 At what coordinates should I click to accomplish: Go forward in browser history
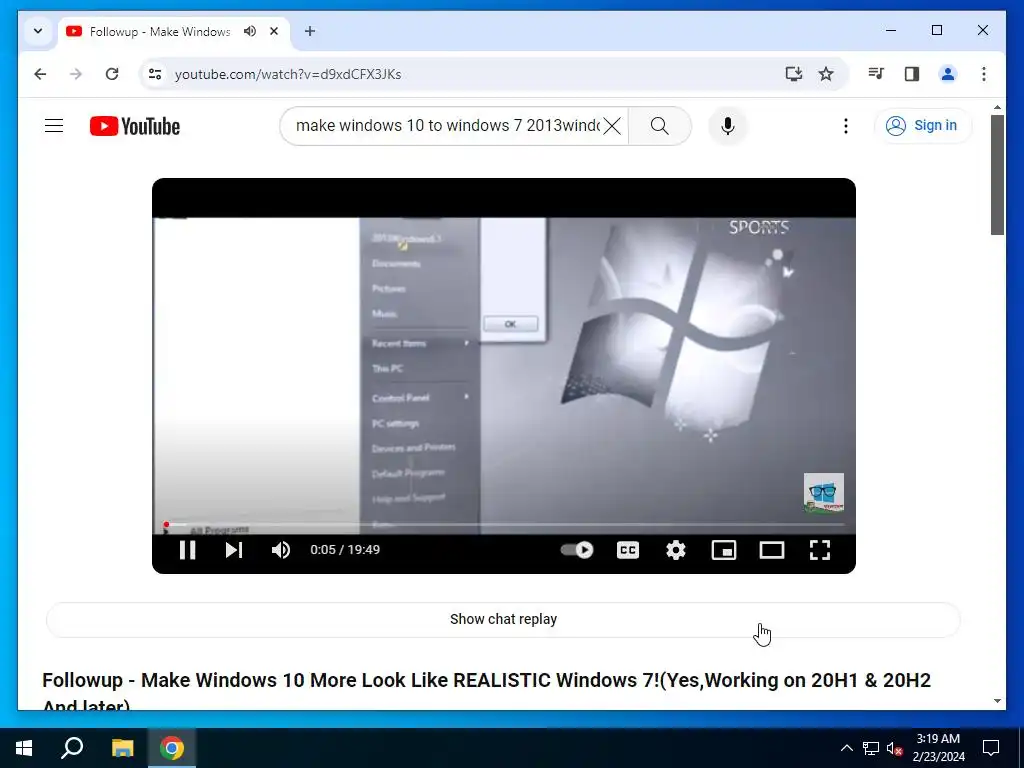[x=76, y=74]
